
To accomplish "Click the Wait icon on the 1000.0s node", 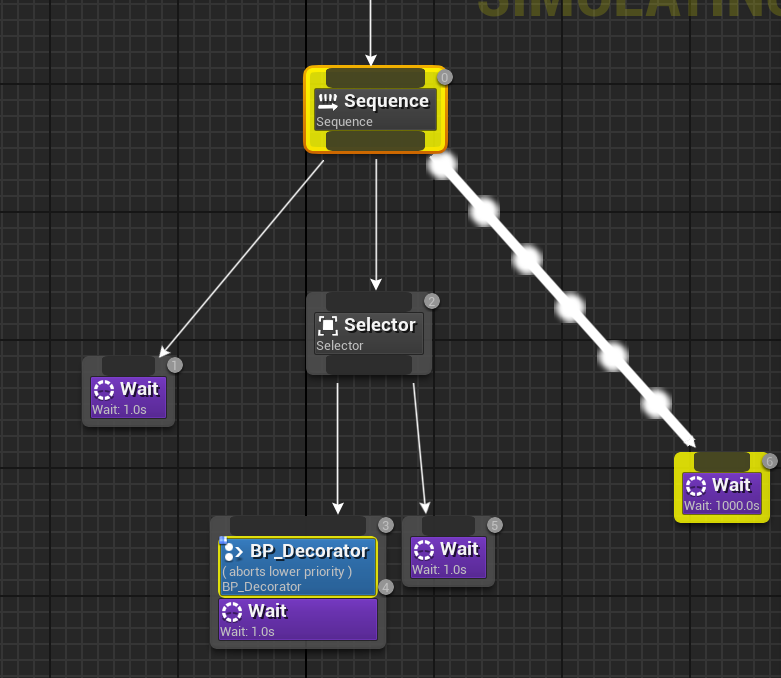I will (696, 485).
